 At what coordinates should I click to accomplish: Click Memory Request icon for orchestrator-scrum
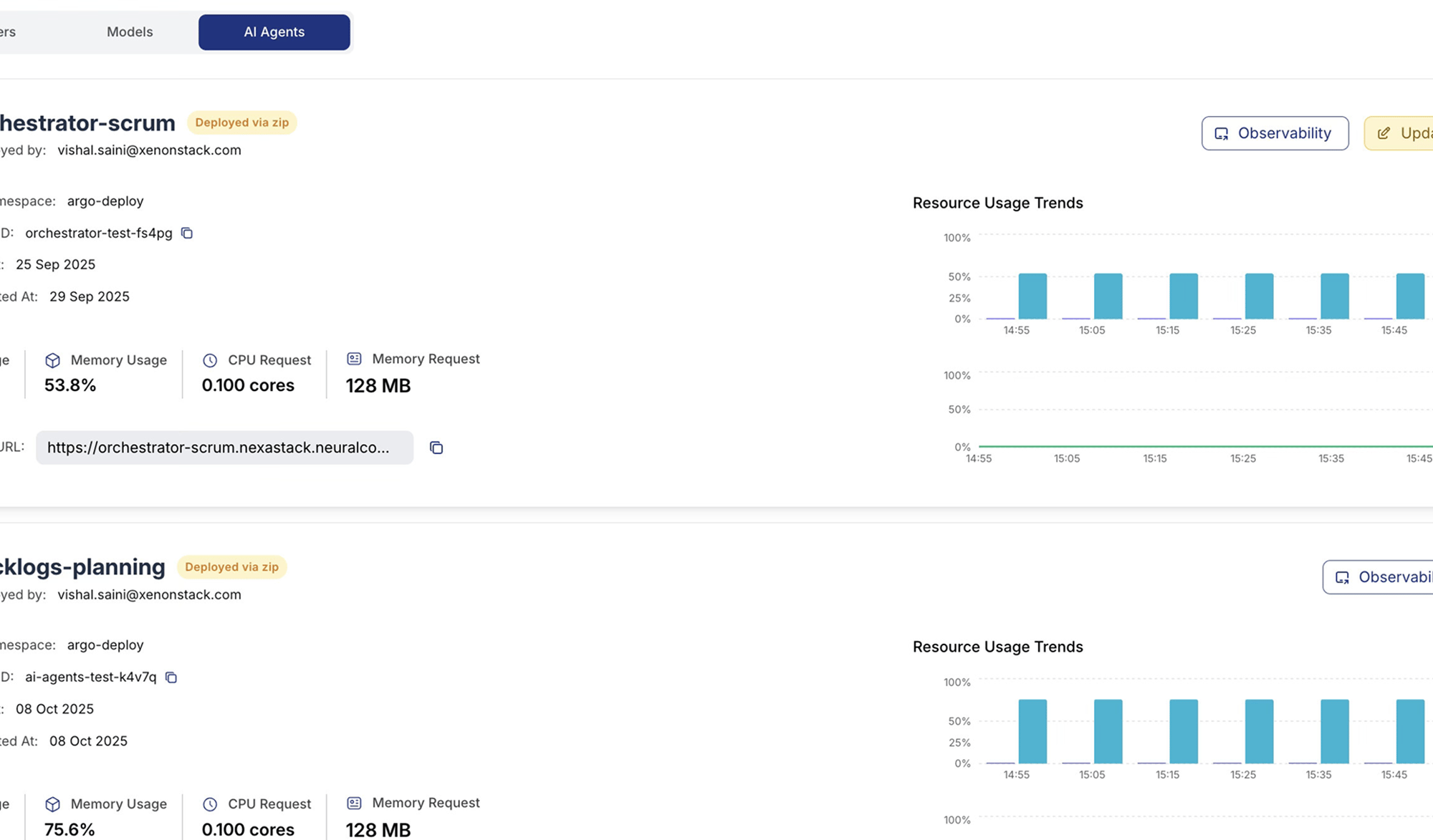point(354,359)
